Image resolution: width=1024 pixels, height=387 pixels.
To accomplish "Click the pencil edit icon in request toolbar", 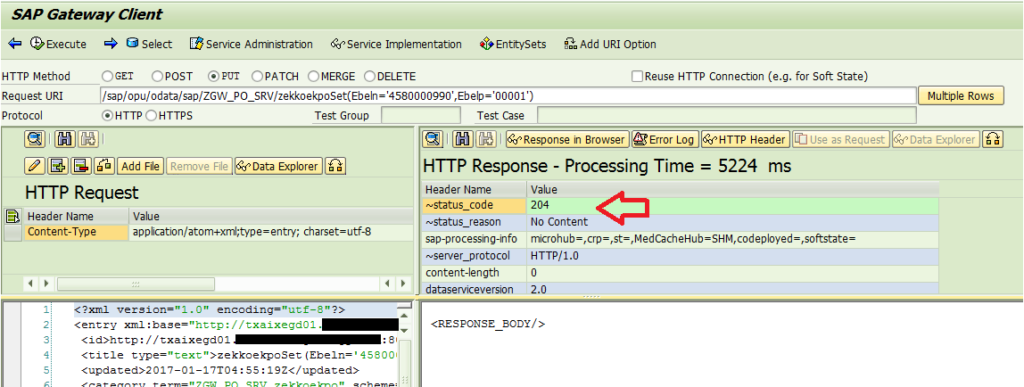I will pyautogui.click(x=36, y=166).
